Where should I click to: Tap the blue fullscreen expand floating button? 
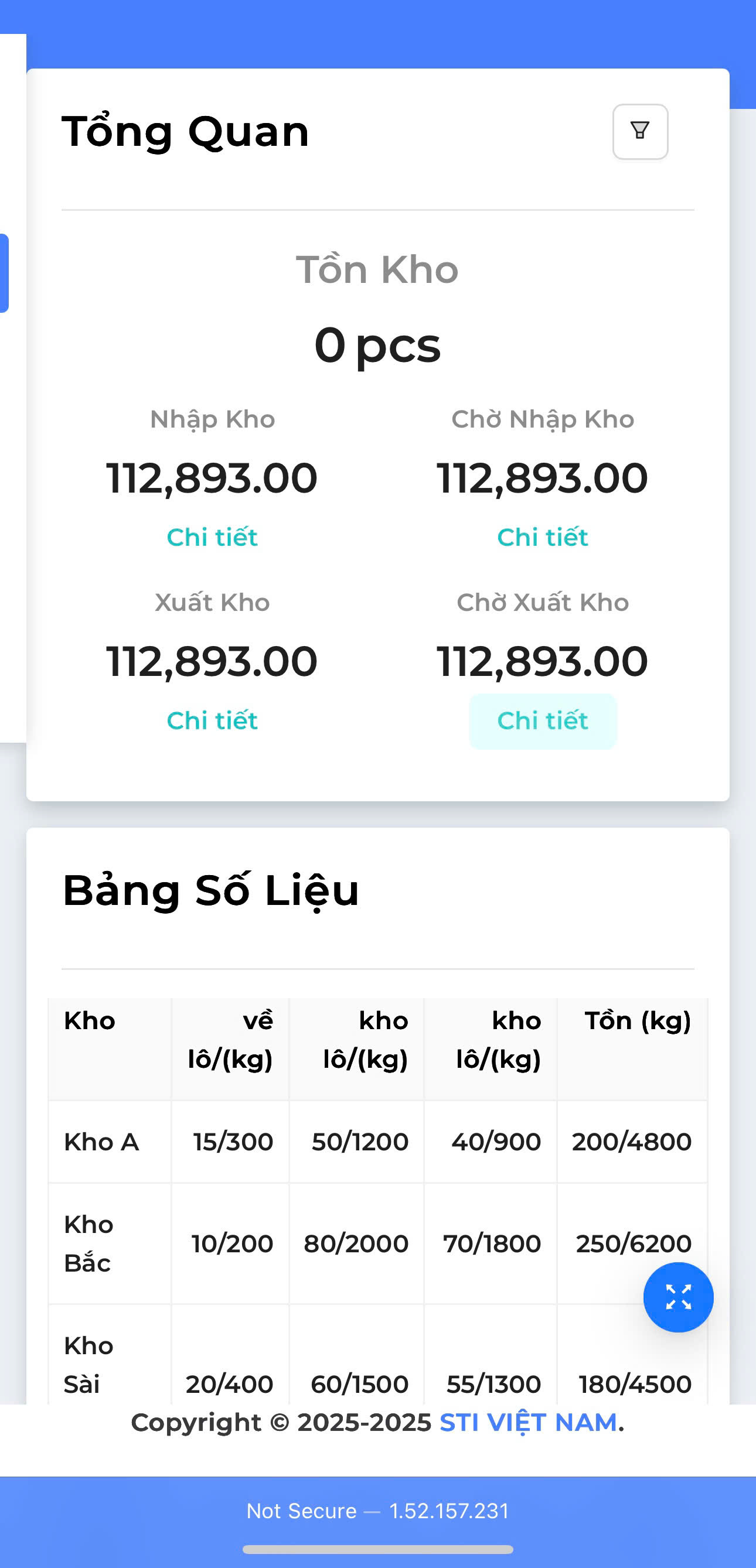(x=678, y=1297)
